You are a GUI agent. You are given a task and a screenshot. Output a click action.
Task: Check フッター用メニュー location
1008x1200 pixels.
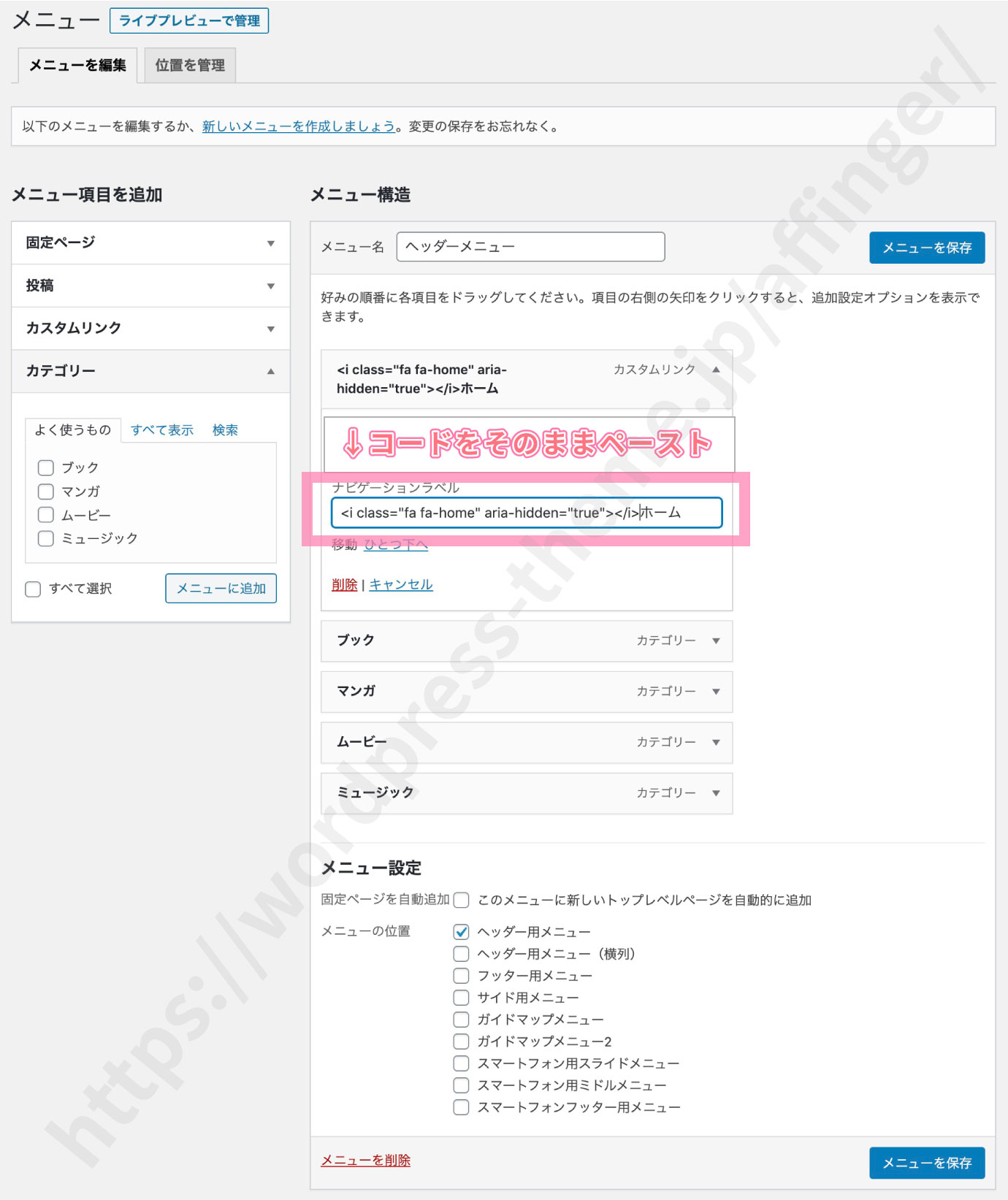click(x=461, y=976)
